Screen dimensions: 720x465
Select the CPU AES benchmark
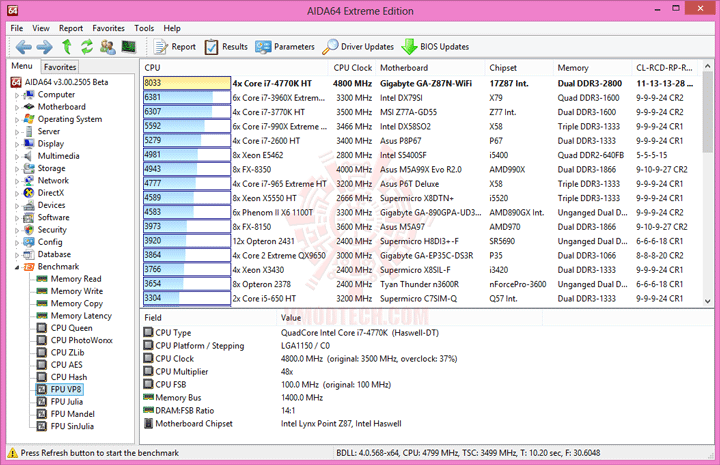click(x=67, y=365)
